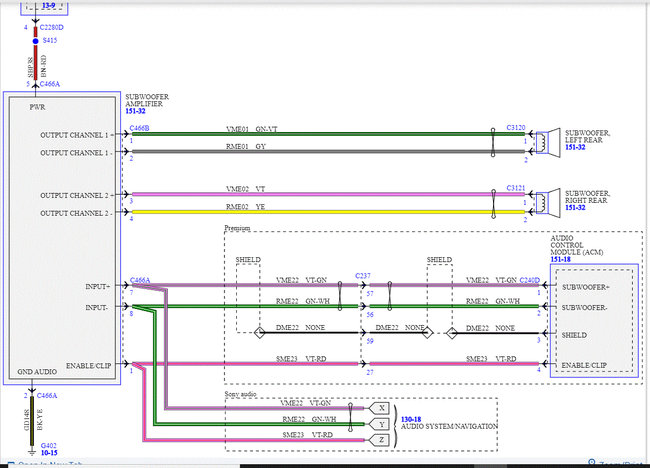The height and width of the screenshot is (468, 650).
Task: Follow the 151-18 Audio Control Module link
Action: pyautogui.click(x=560, y=259)
